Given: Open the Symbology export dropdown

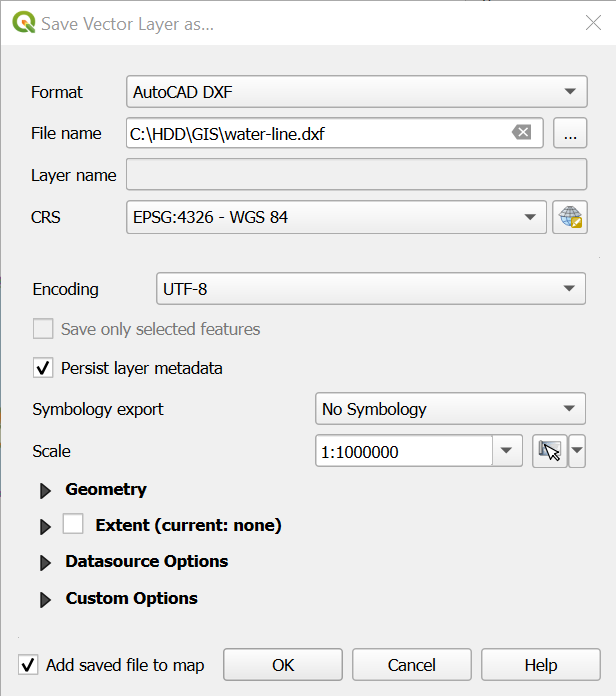Looking at the screenshot, I should coord(449,408).
